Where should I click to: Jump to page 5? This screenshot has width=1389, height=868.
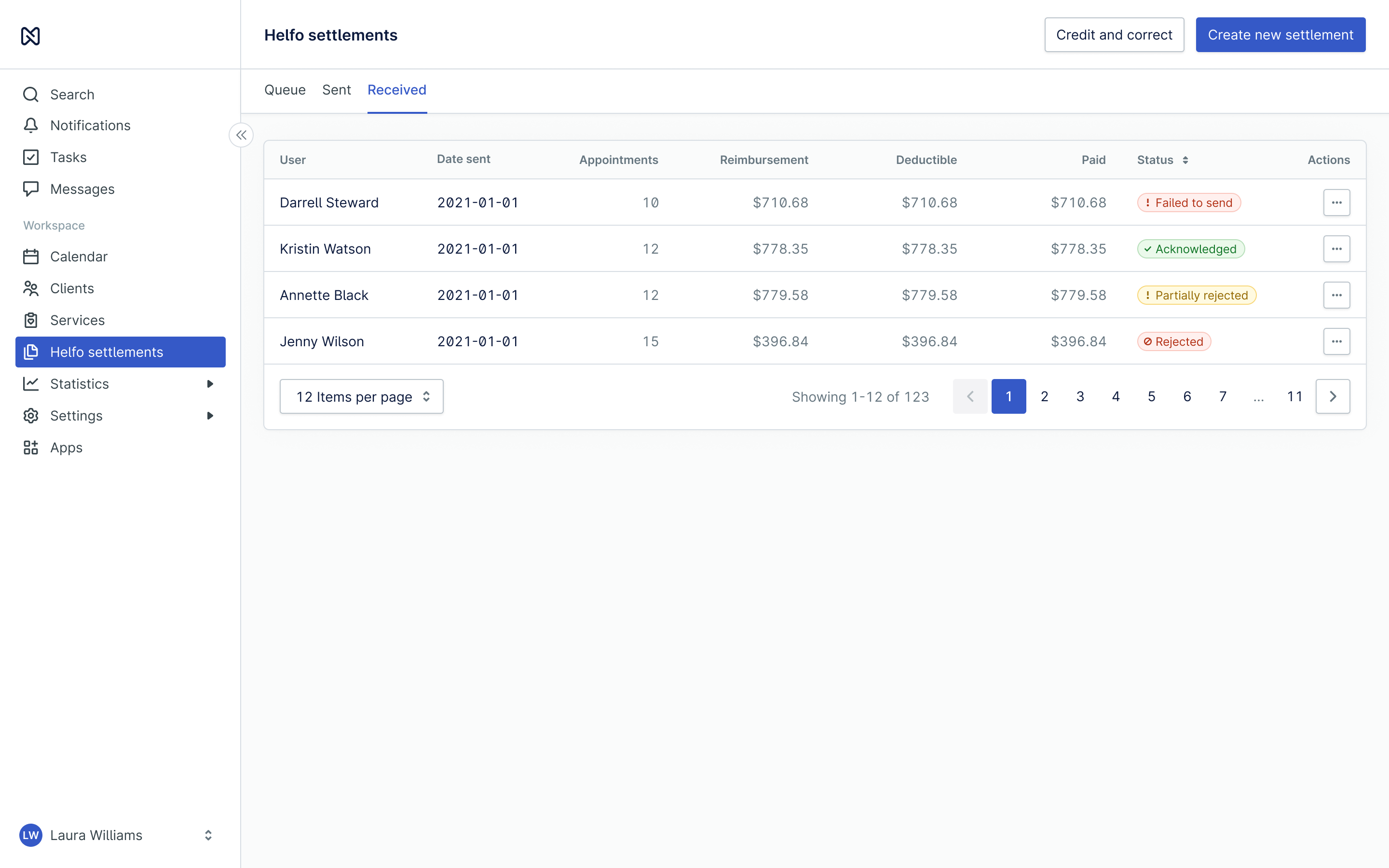click(1151, 397)
